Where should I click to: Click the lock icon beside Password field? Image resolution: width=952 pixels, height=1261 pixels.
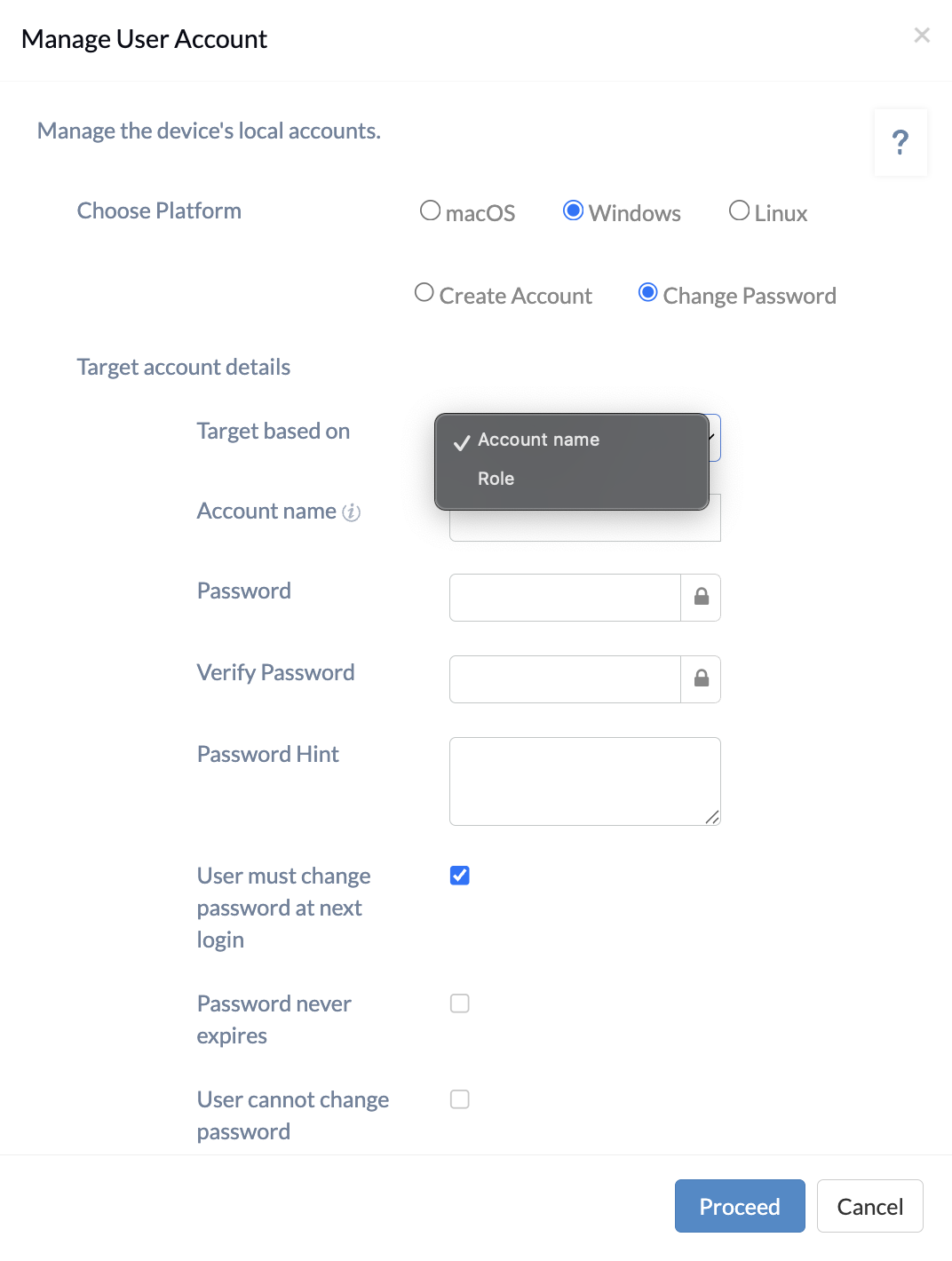701,598
